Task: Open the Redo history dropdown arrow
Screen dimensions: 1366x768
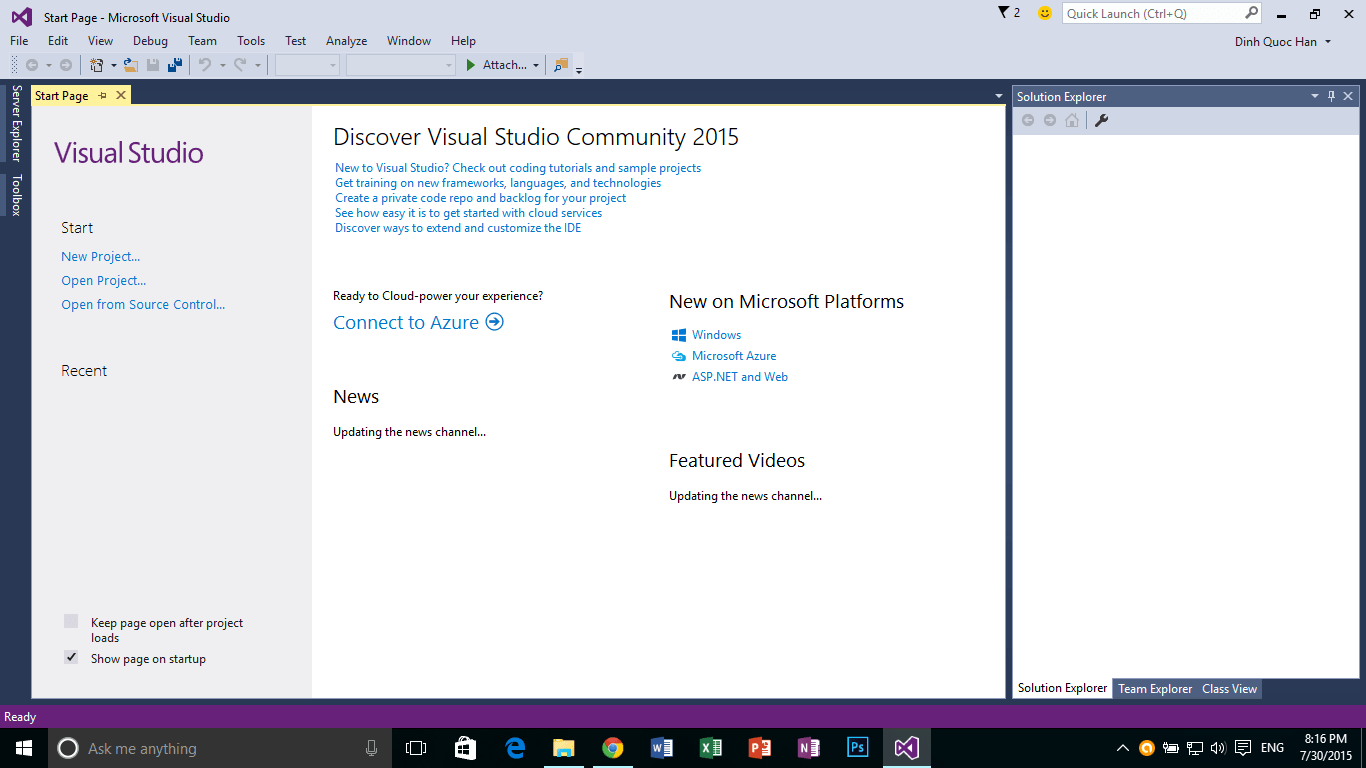Action: click(257, 65)
